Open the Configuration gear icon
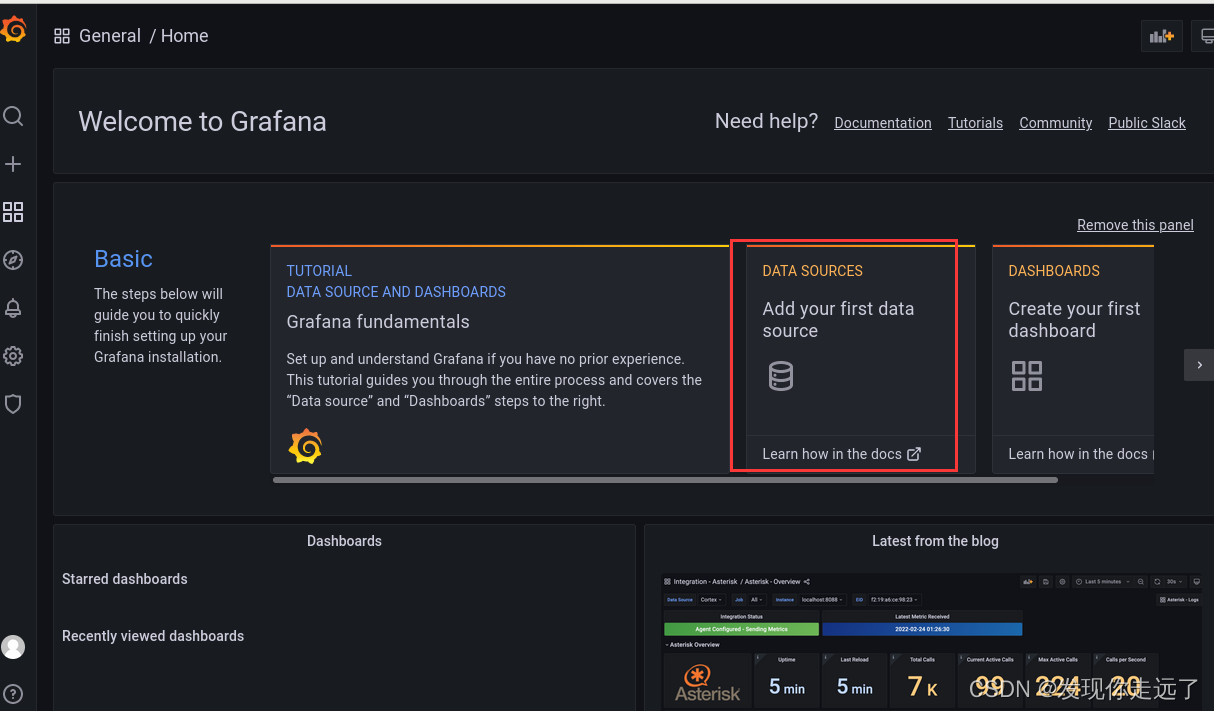Viewport: 1214px width, 711px height. point(13,356)
